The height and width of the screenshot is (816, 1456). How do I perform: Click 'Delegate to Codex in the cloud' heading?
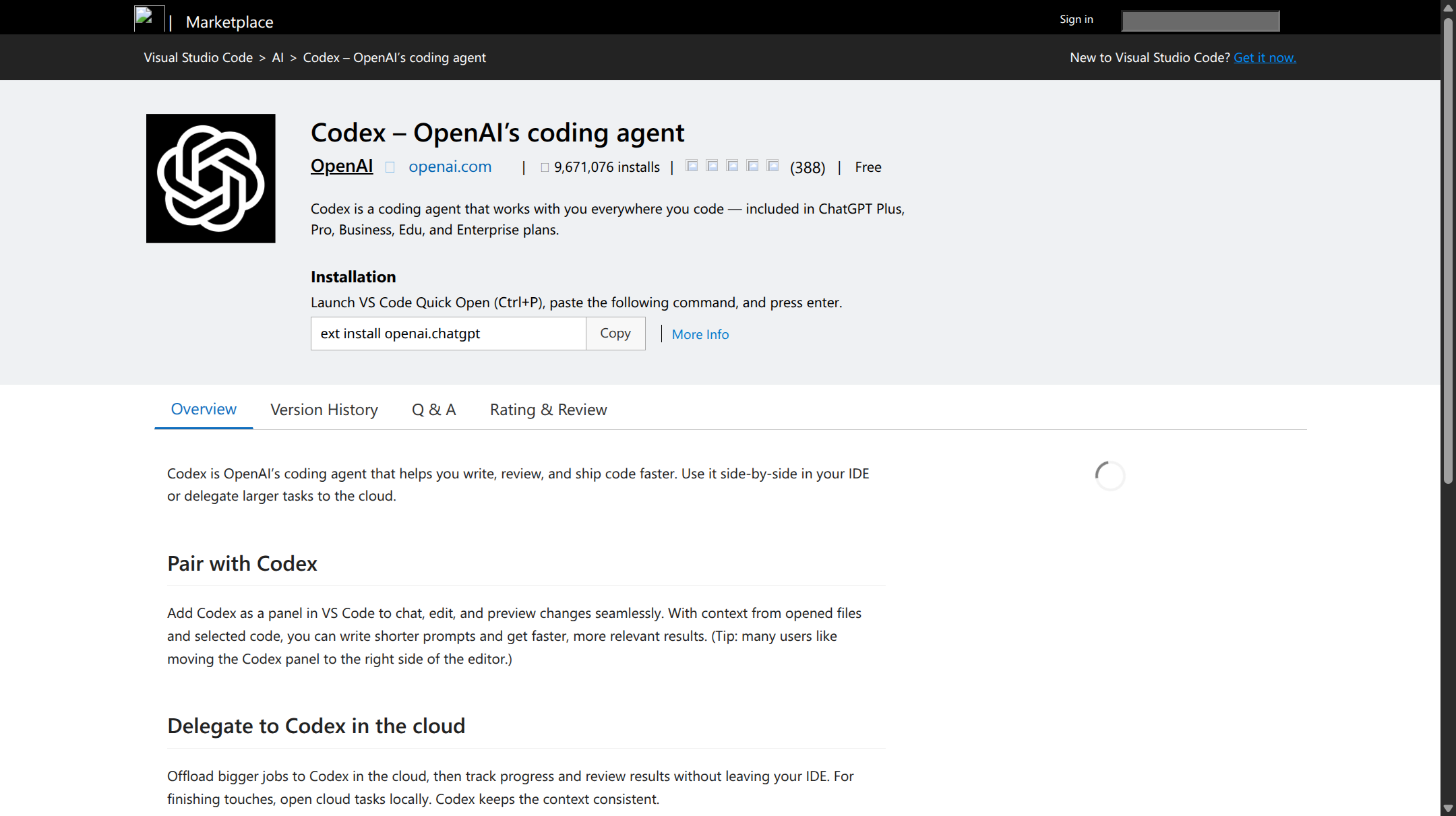(x=316, y=726)
